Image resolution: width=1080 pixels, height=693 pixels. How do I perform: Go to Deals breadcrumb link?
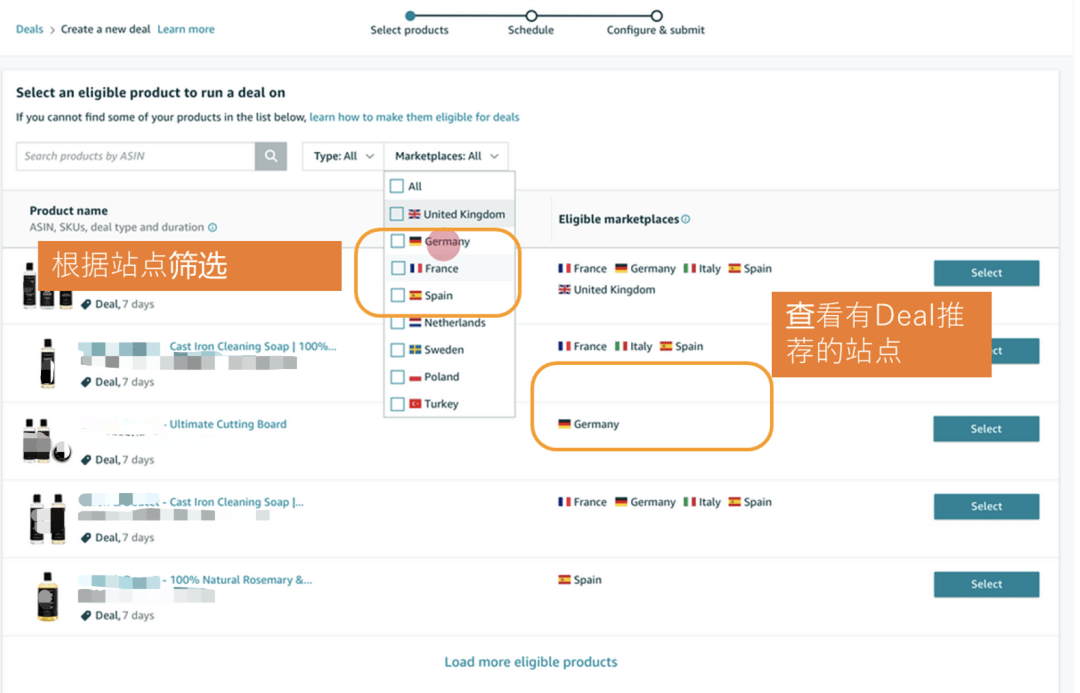click(x=29, y=29)
